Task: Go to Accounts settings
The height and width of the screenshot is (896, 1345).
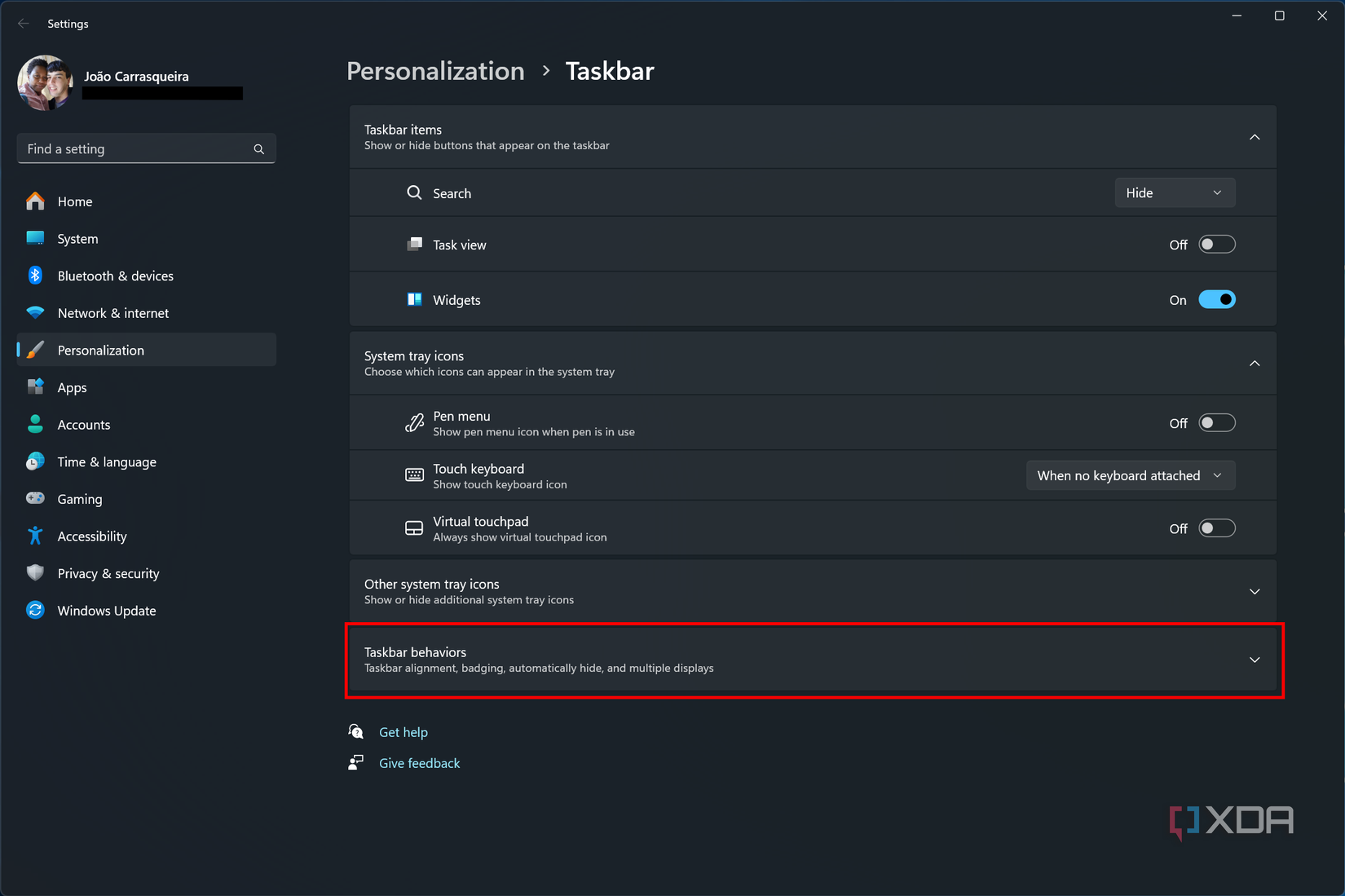Action: [84, 424]
